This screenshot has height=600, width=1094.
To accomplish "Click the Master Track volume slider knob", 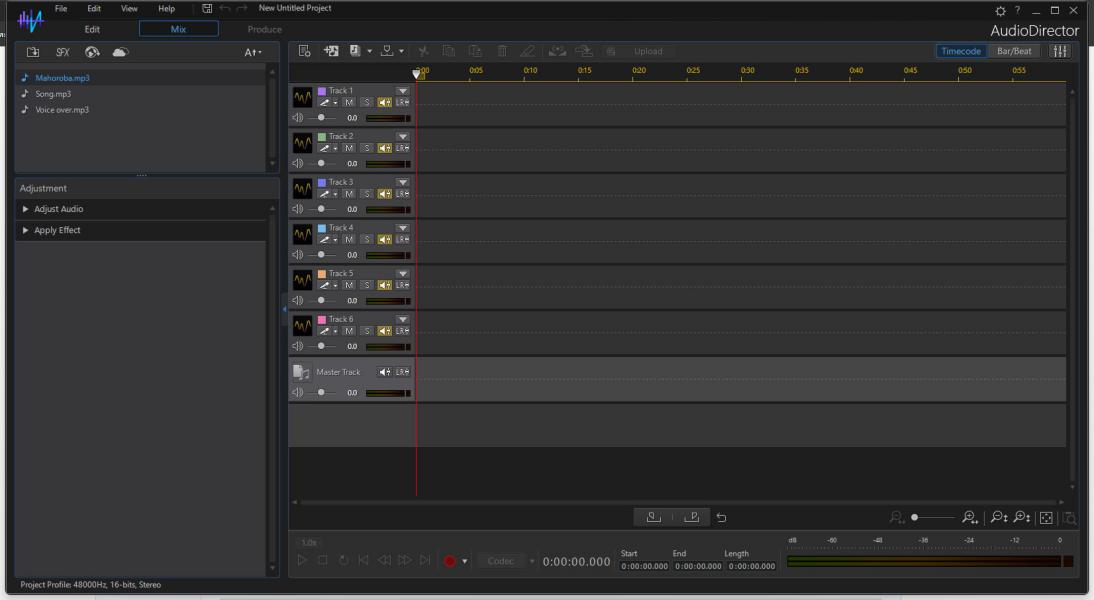I will pos(321,393).
